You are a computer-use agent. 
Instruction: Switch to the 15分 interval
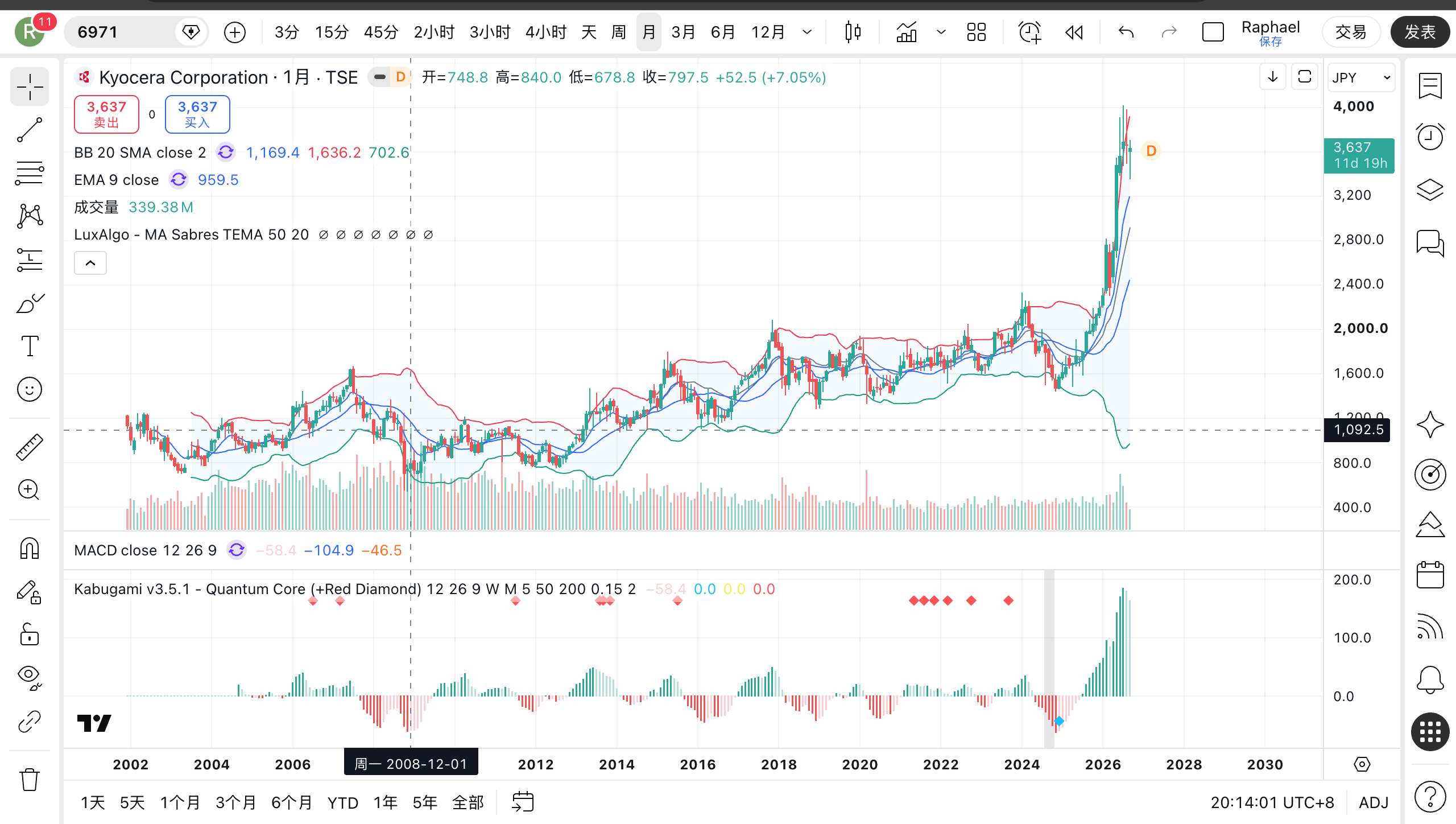coord(332,32)
